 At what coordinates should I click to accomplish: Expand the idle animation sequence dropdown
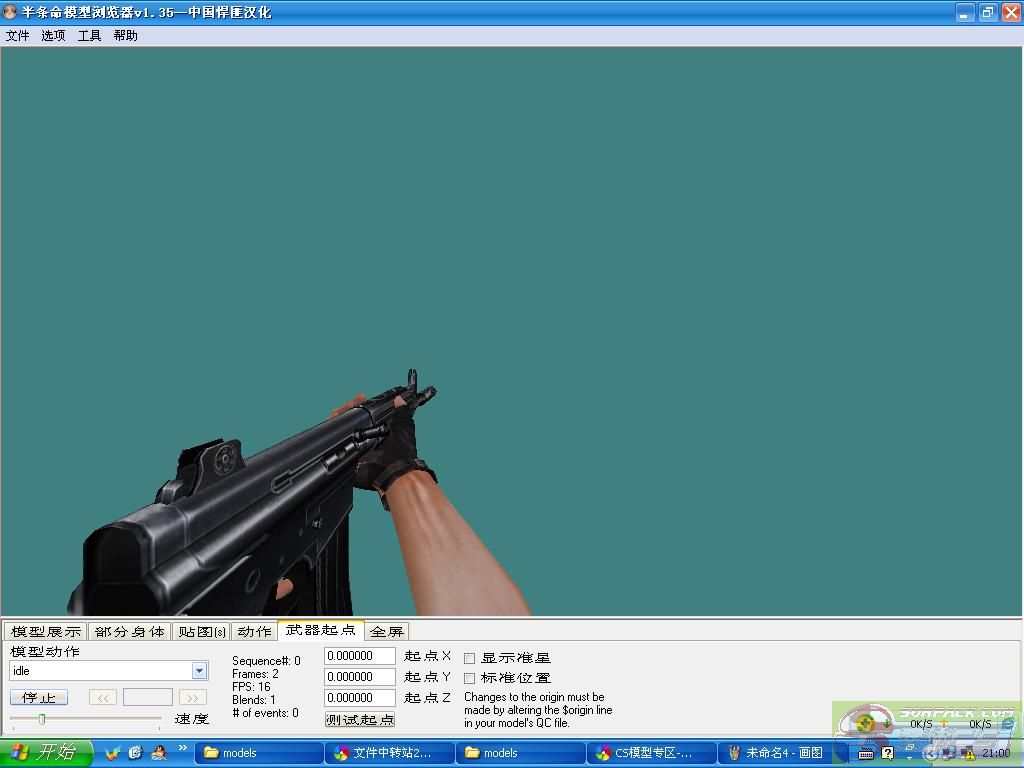tap(199, 671)
